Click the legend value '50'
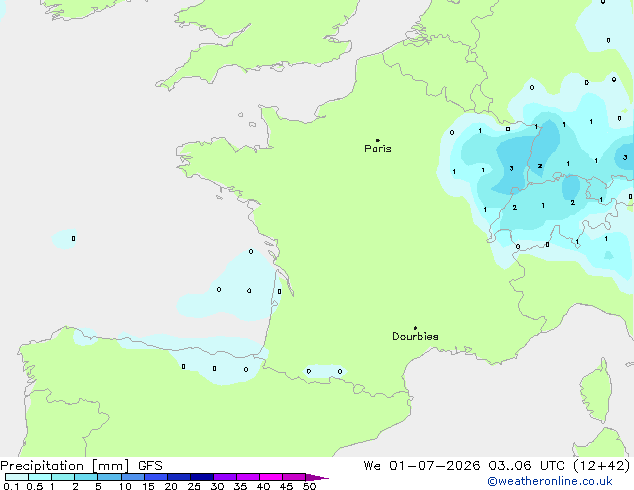This screenshot has height=490, width=634. [309, 486]
